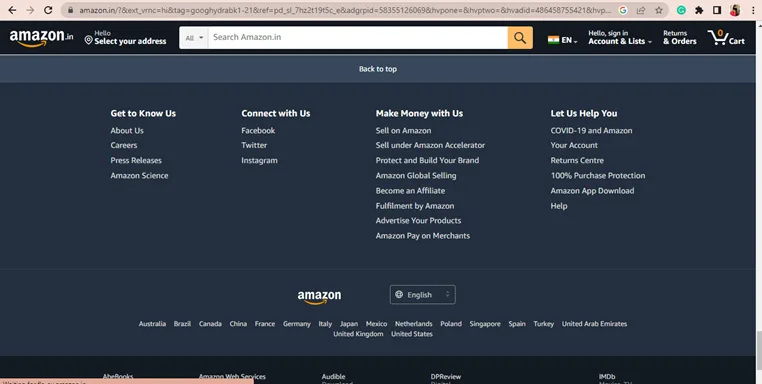Expand Account & Lists menu
762x384 pixels.
620,37
